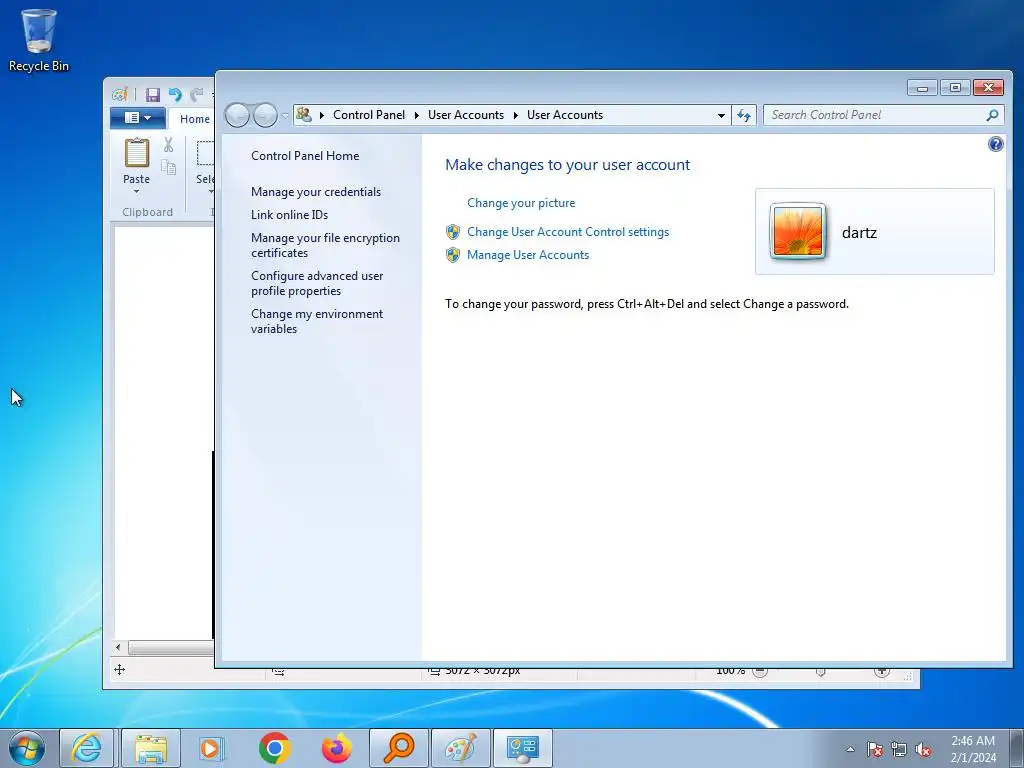Open the address bar history dropdown
Viewport: 1024px width, 768px height.
click(721, 116)
